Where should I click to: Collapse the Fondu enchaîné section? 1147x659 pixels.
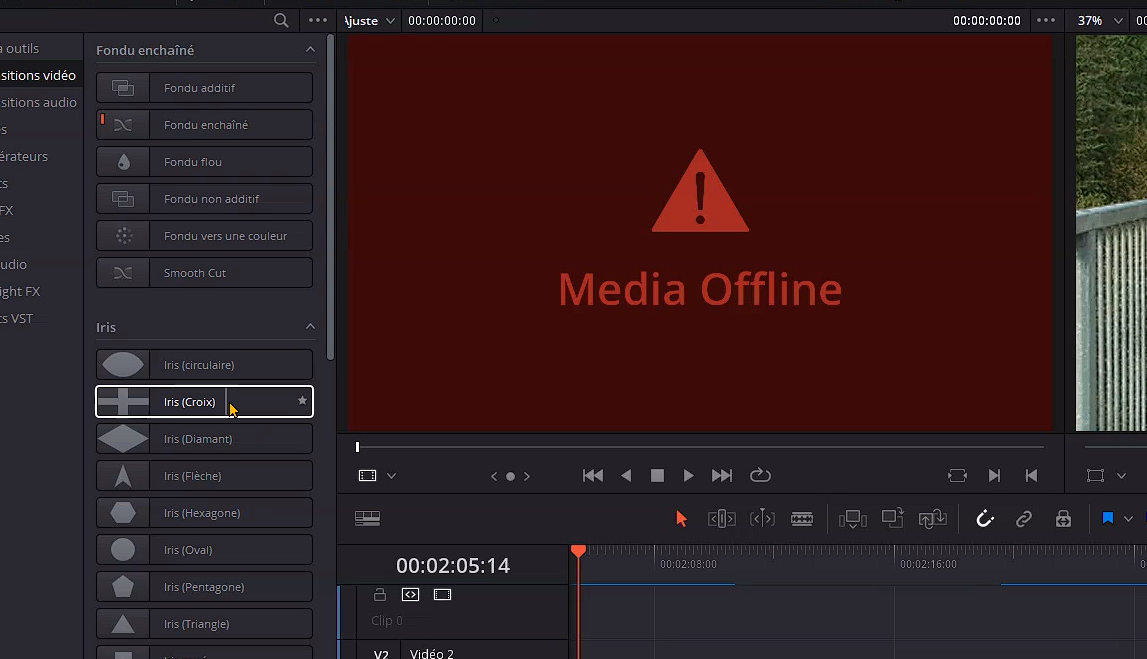click(x=310, y=50)
